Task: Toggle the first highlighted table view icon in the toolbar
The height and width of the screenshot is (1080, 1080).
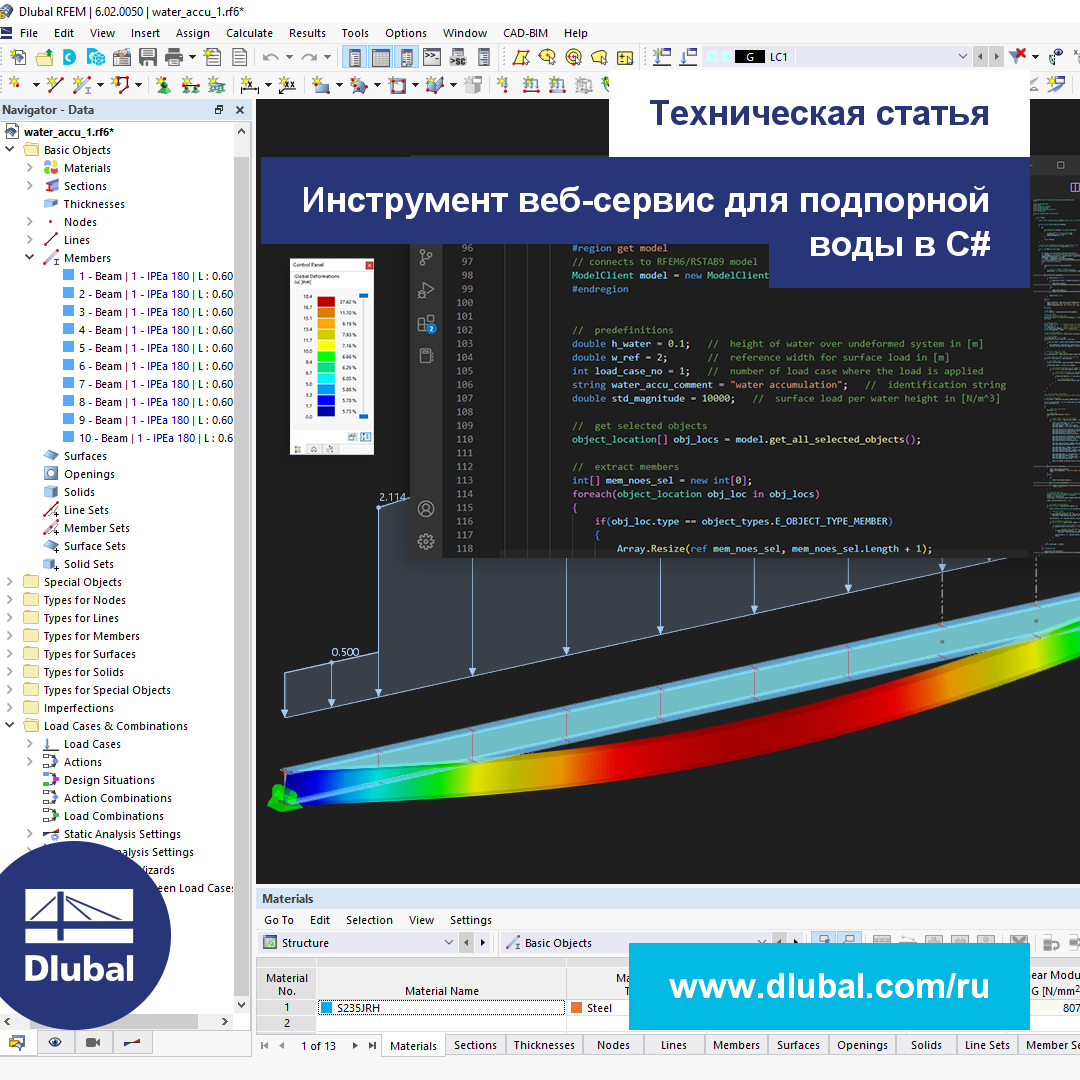Action: (355, 58)
